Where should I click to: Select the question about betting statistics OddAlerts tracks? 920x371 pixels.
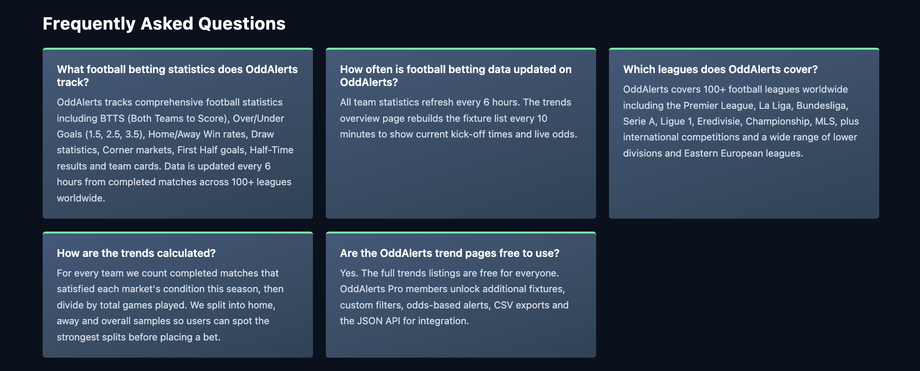(177, 76)
